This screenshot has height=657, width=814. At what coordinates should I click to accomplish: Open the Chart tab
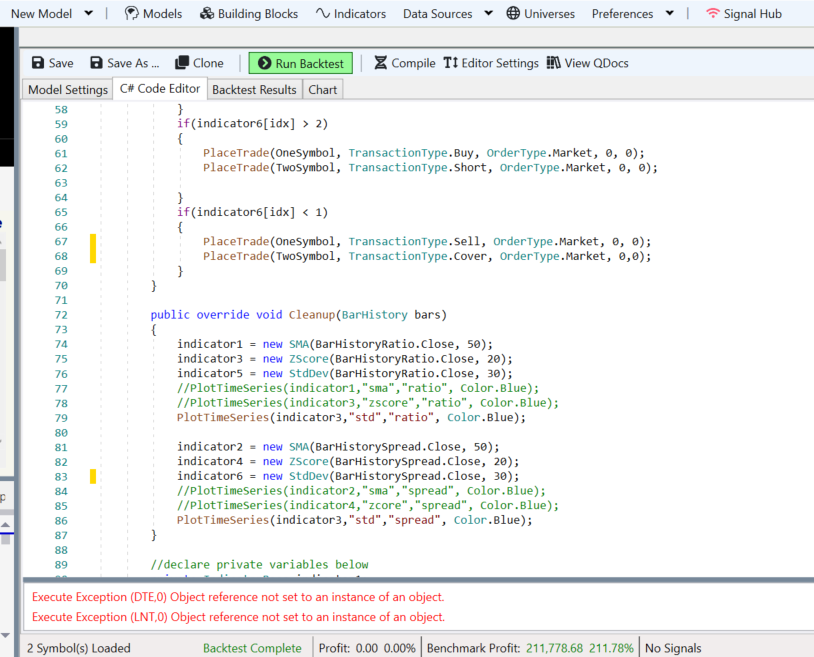323,90
